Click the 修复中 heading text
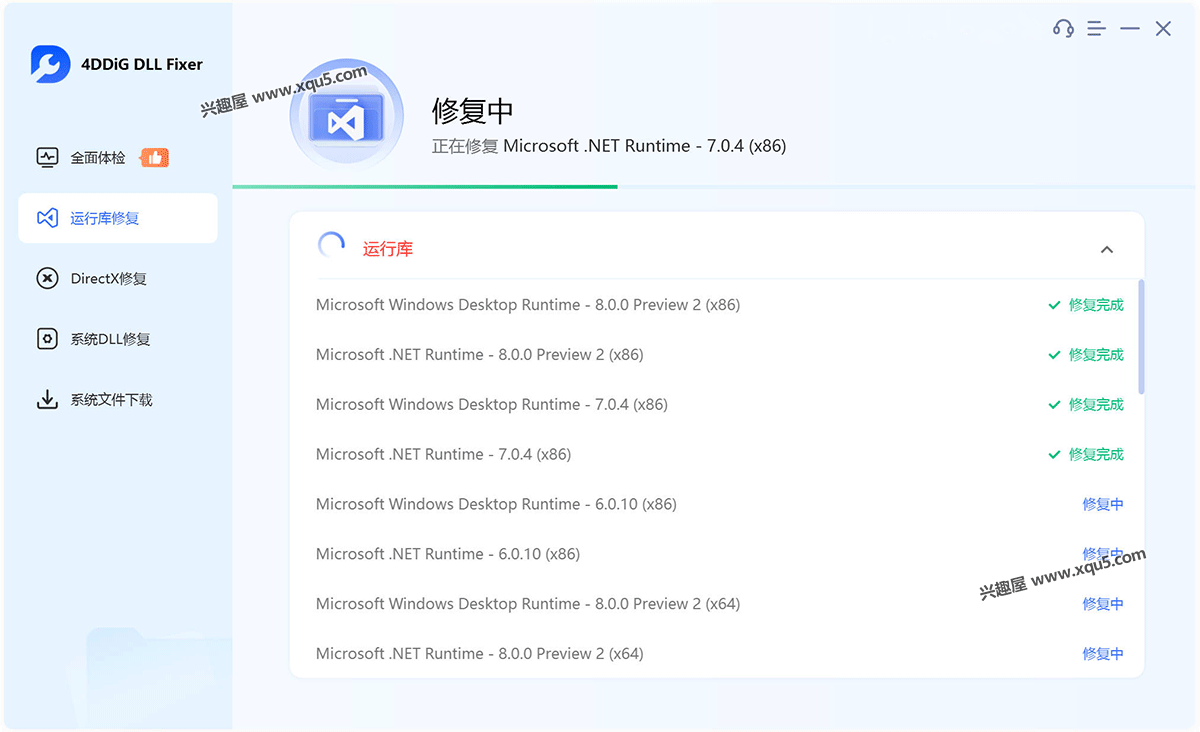 [473, 109]
